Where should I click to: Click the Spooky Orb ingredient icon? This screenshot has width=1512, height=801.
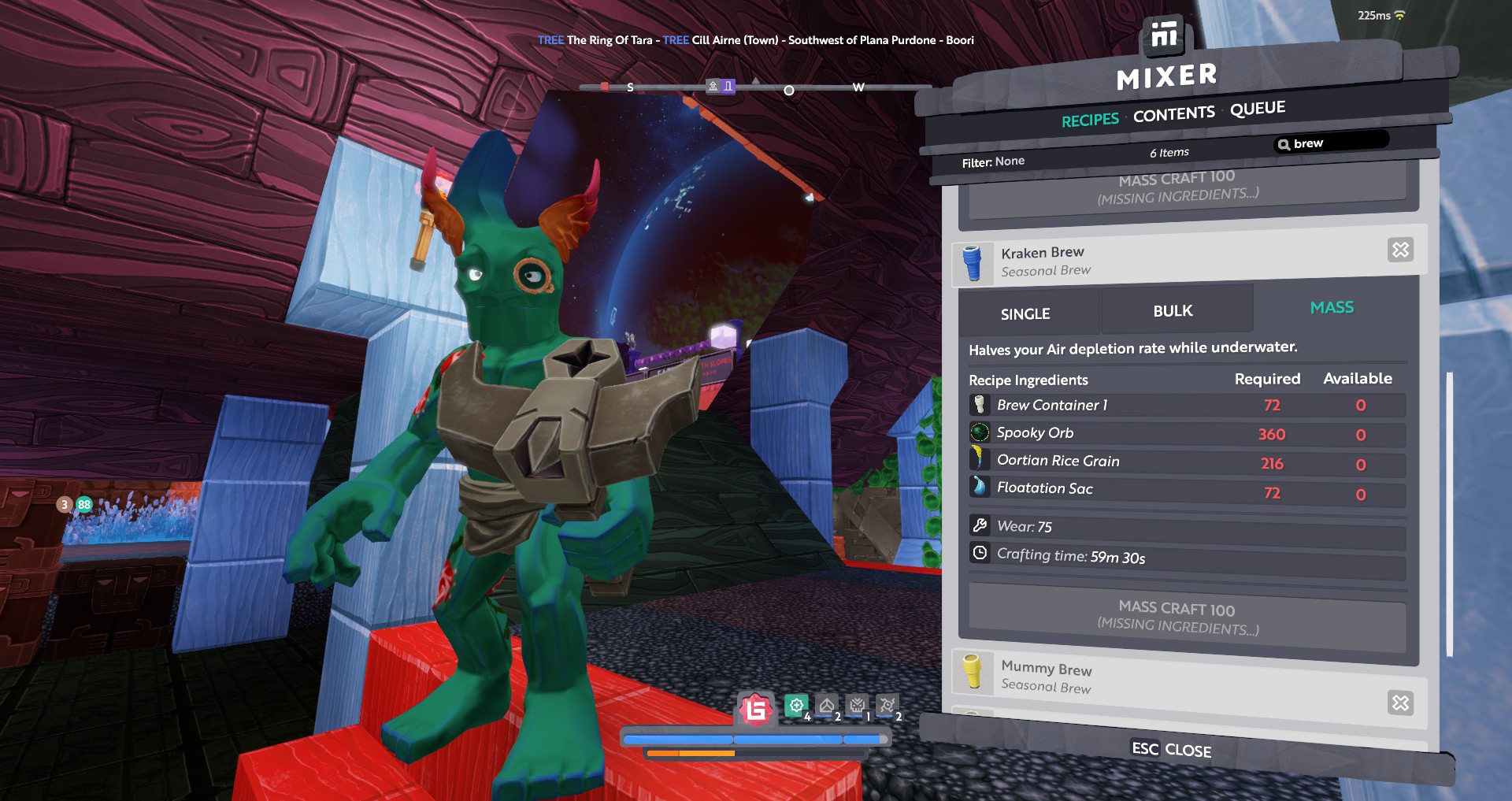click(979, 432)
